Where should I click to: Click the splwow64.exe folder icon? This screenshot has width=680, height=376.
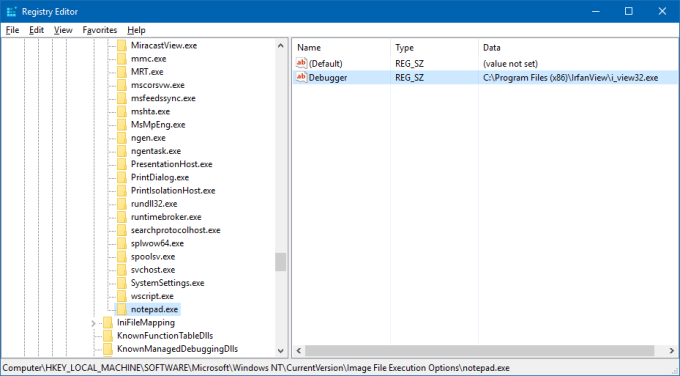tap(122, 243)
